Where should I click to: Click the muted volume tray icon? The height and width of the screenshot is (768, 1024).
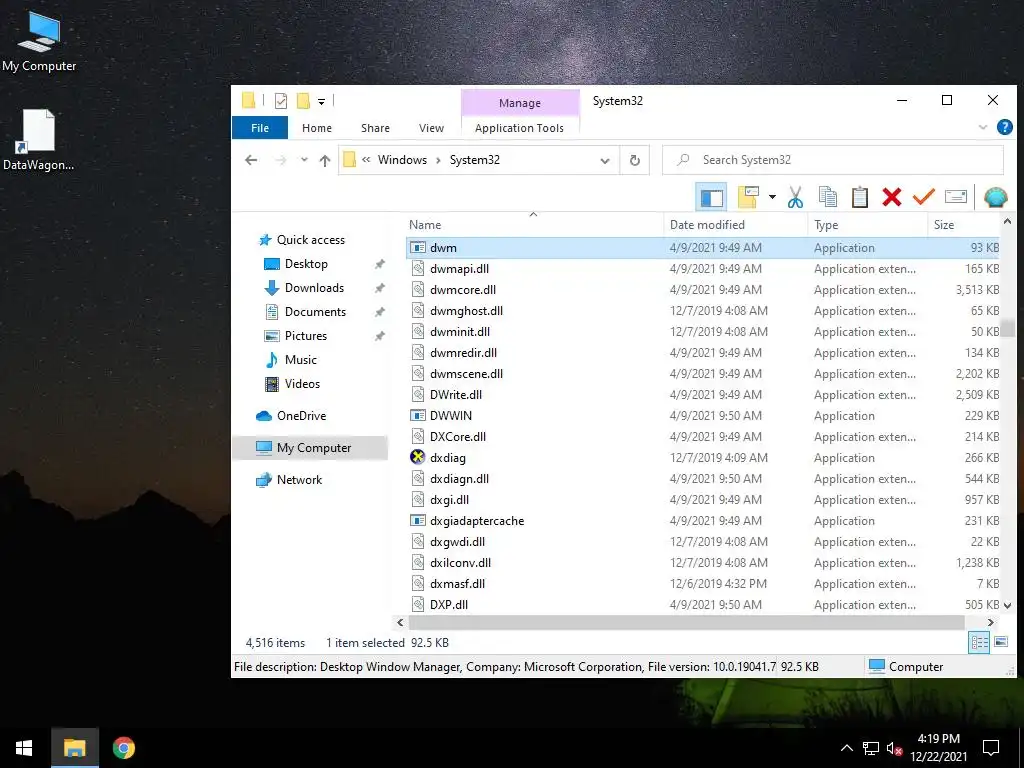point(894,748)
